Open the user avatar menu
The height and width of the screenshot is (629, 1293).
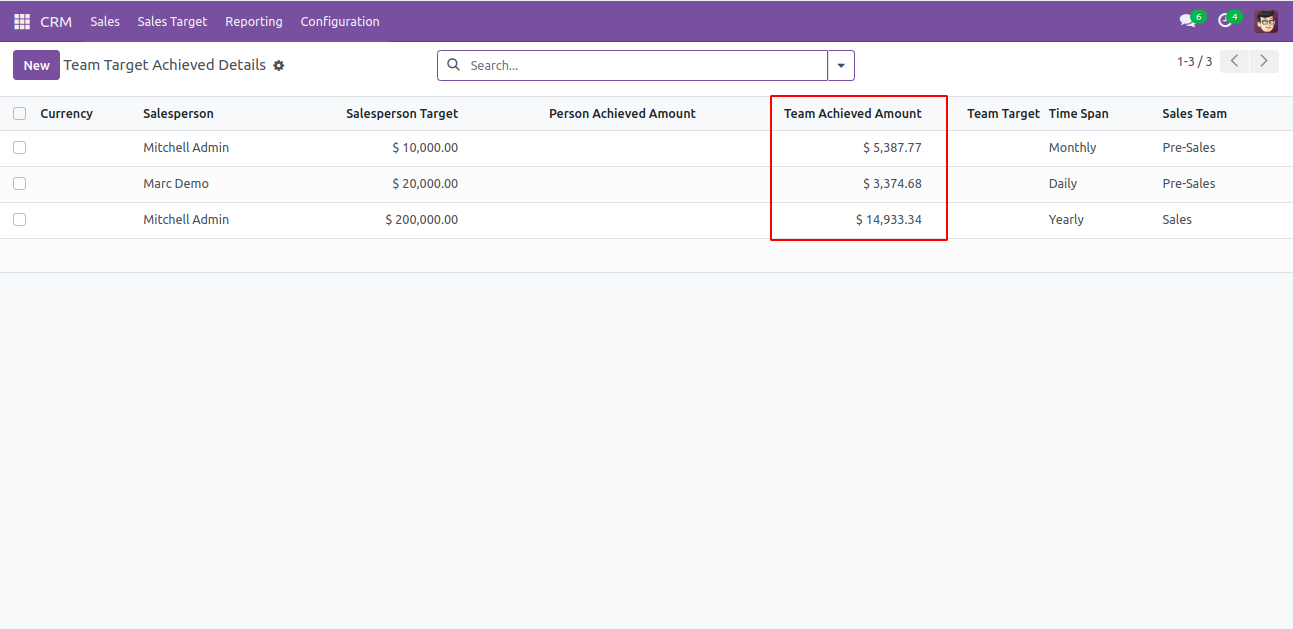1266,21
